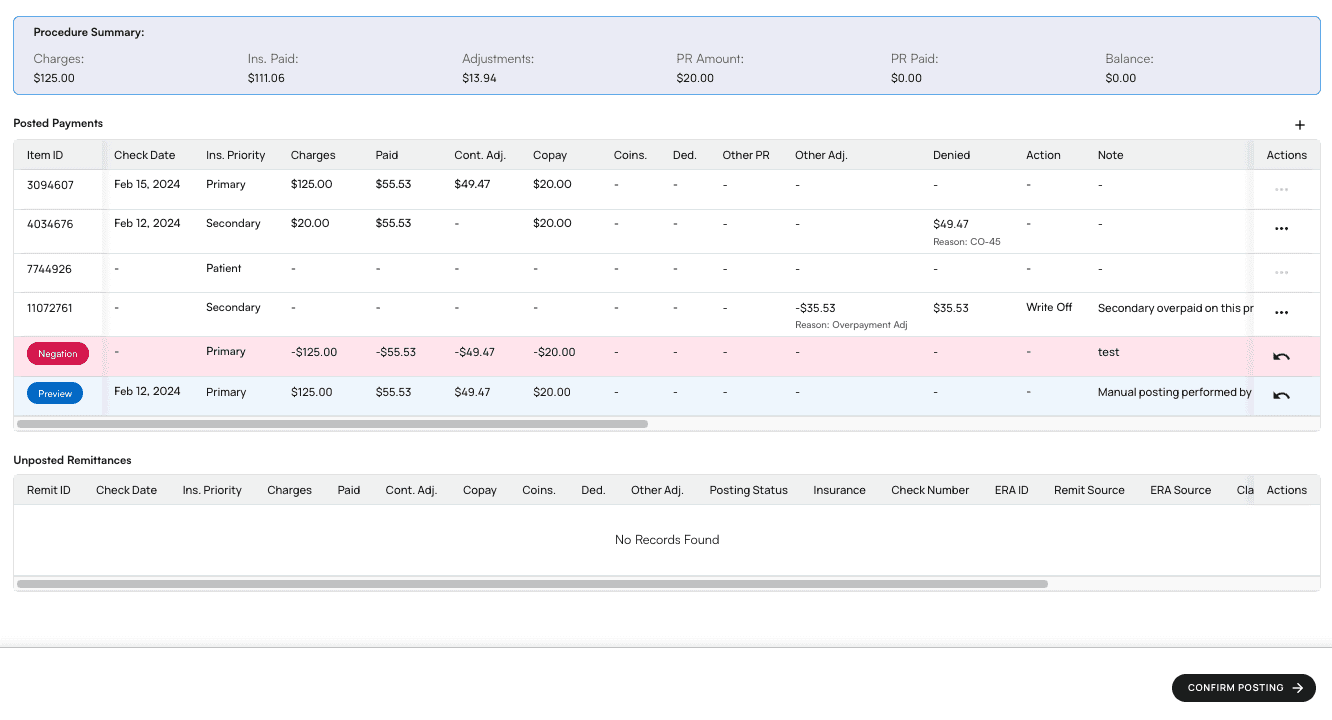The image size is (1332, 720).
Task: Select the red Negation badge
Action: (58, 353)
